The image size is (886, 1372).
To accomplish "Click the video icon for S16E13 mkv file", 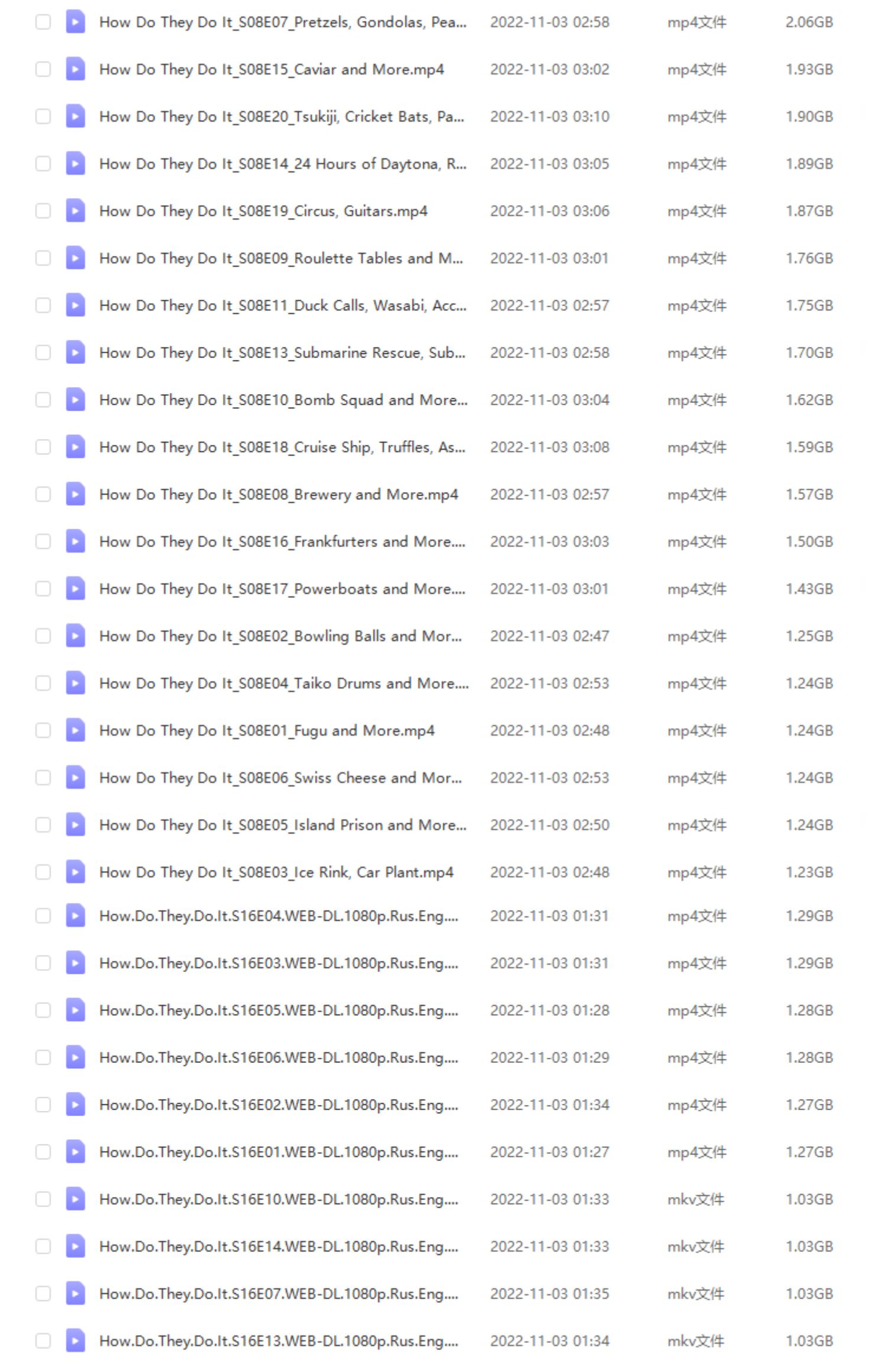I will [75, 1341].
